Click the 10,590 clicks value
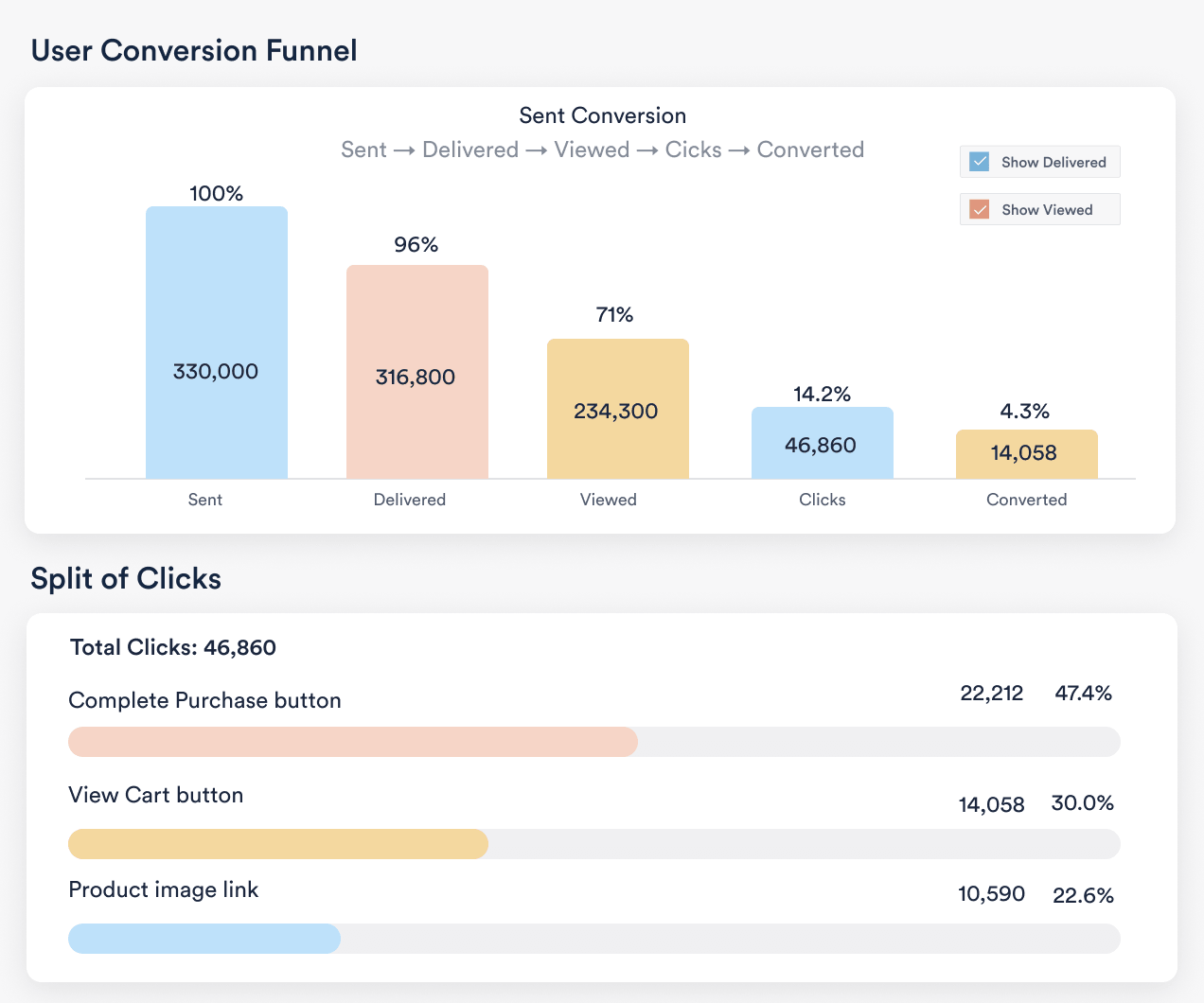The width and height of the screenshot is (1204, 1003). click(x=992, y=893)
